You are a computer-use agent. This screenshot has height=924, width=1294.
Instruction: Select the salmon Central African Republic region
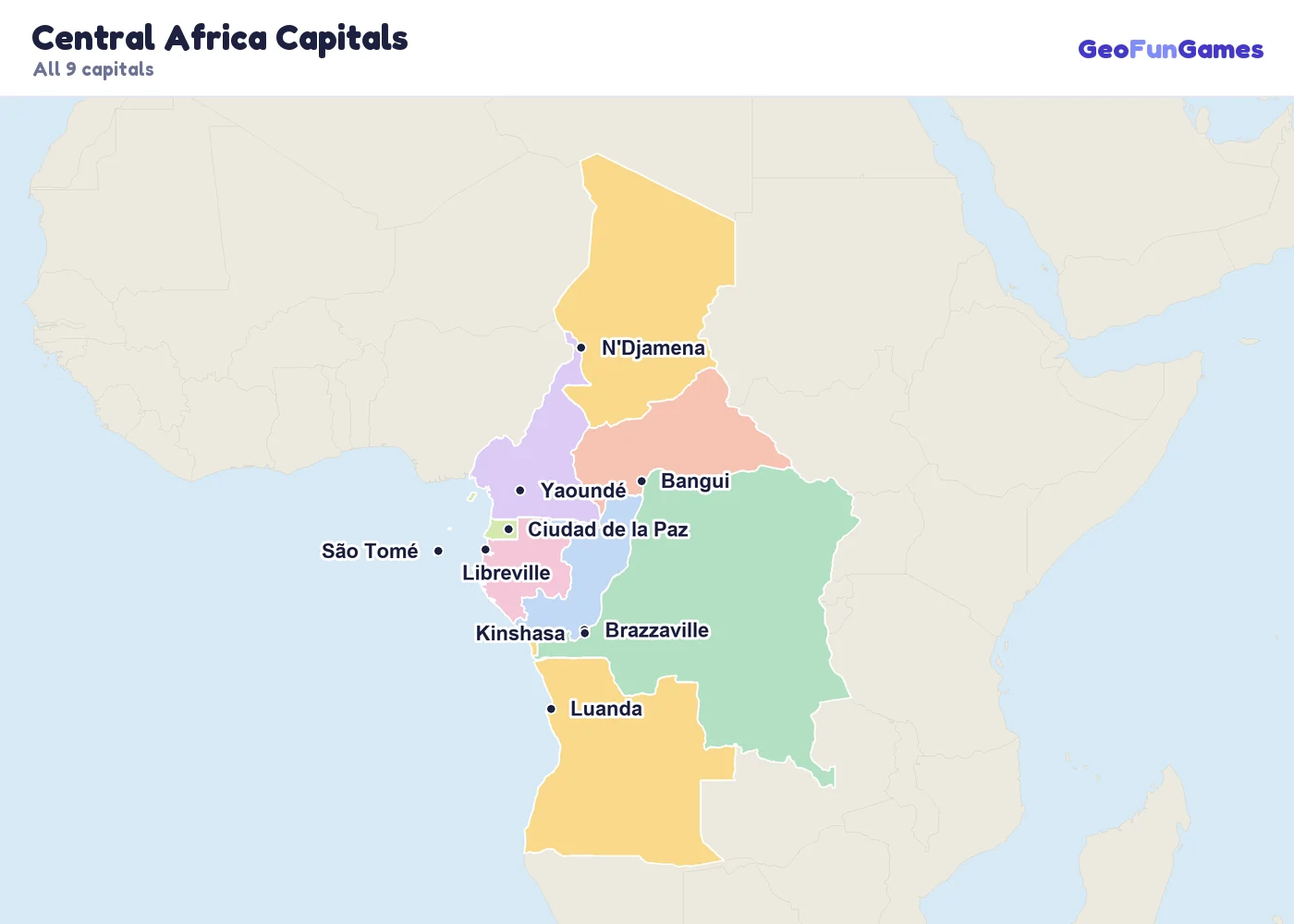(684, 434)
